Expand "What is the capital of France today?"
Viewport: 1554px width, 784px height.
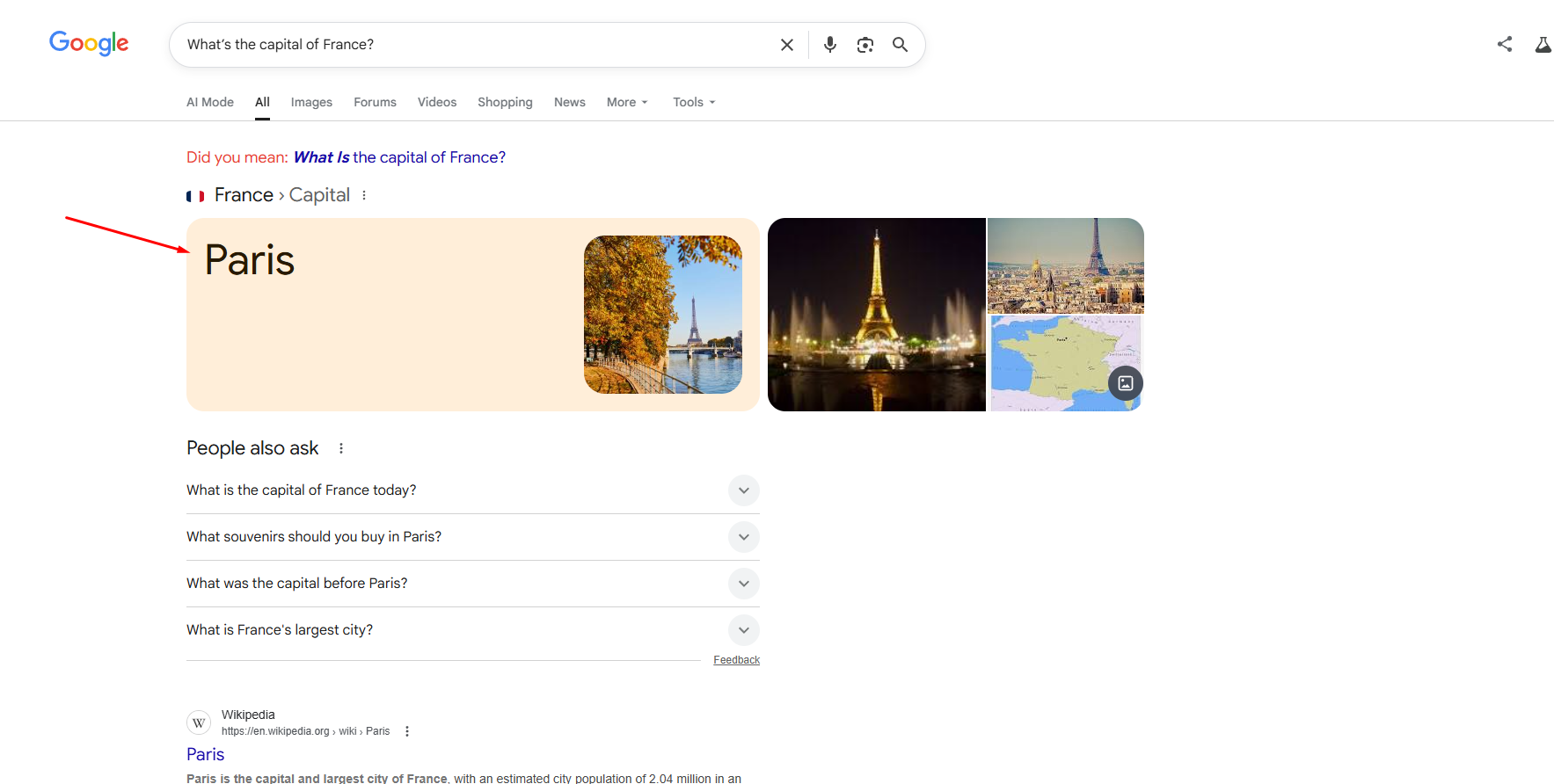coord(743,490)
